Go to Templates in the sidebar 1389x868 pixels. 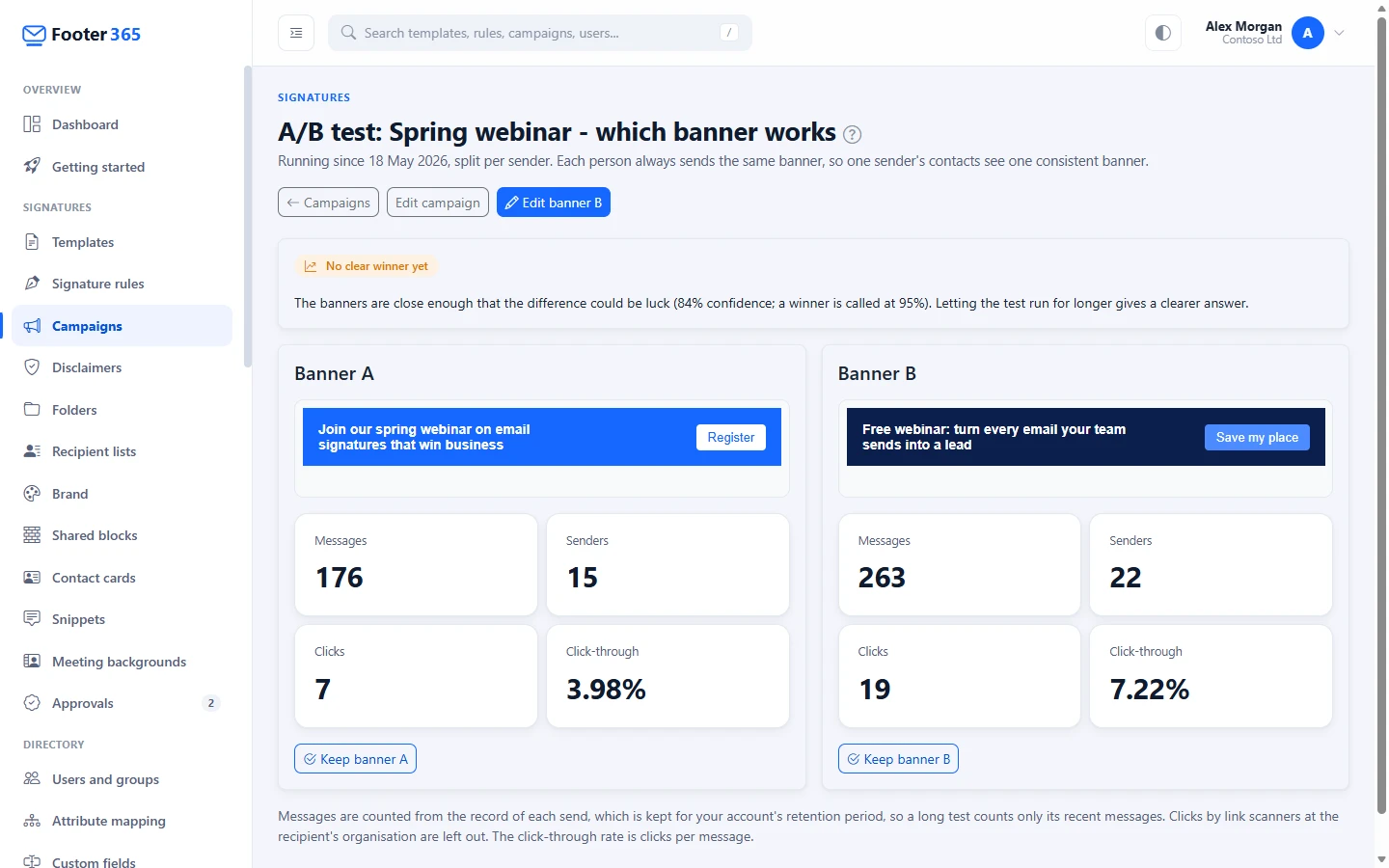coord(122,242)
